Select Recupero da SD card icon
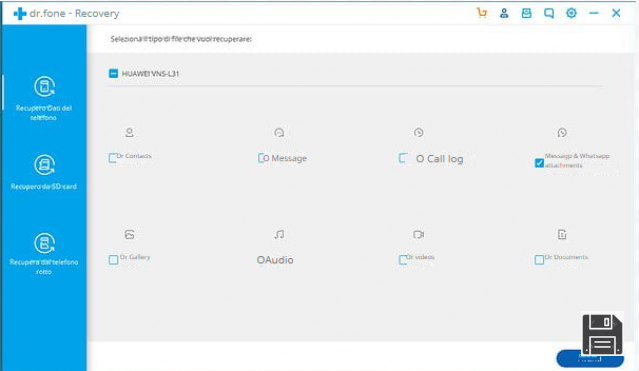Screen dimensions: 639x371 pos(44,165)
